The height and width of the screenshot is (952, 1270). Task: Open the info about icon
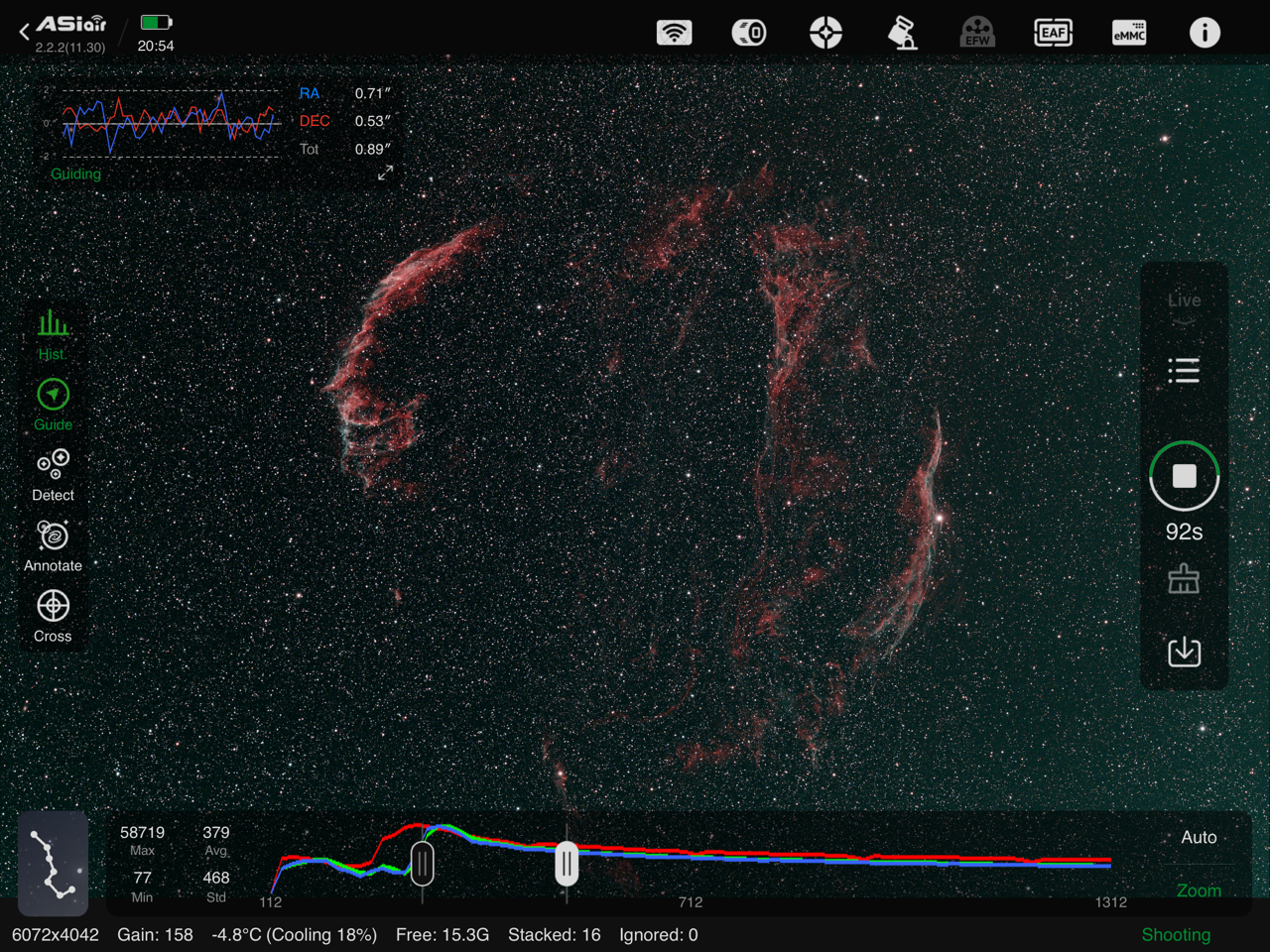pyautogui.click(x=1205, y=33)
